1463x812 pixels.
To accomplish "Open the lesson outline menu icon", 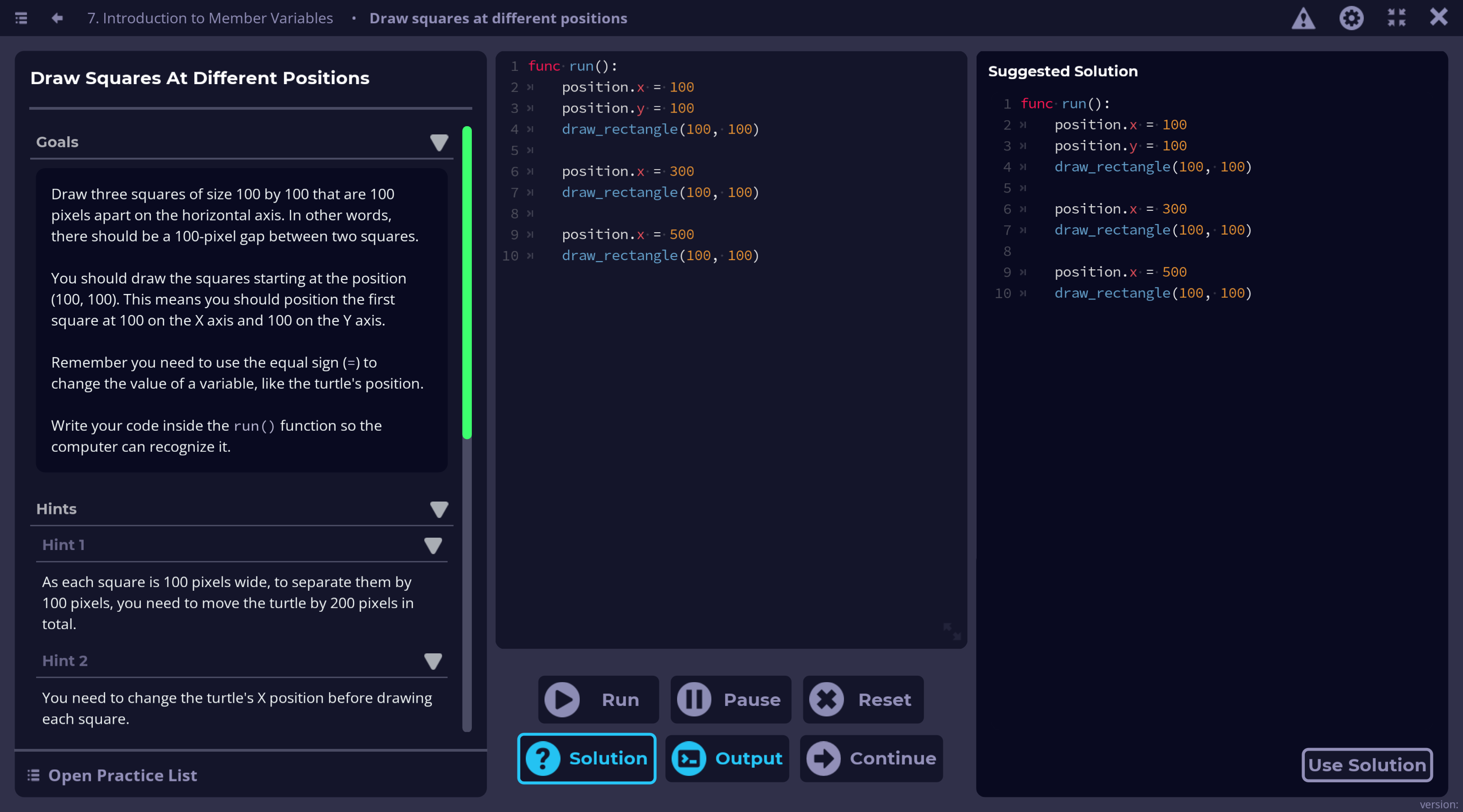I will [x=21, y=18].
